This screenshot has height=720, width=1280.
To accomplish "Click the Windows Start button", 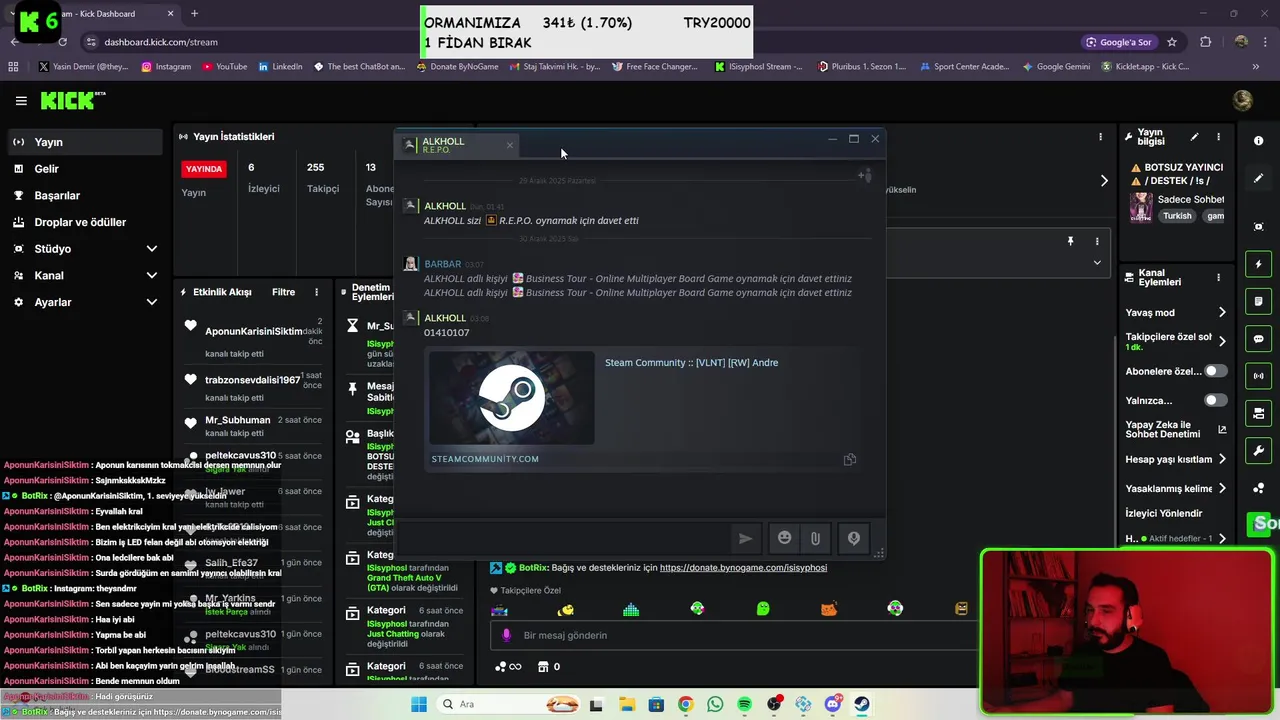I will (418, 704).
